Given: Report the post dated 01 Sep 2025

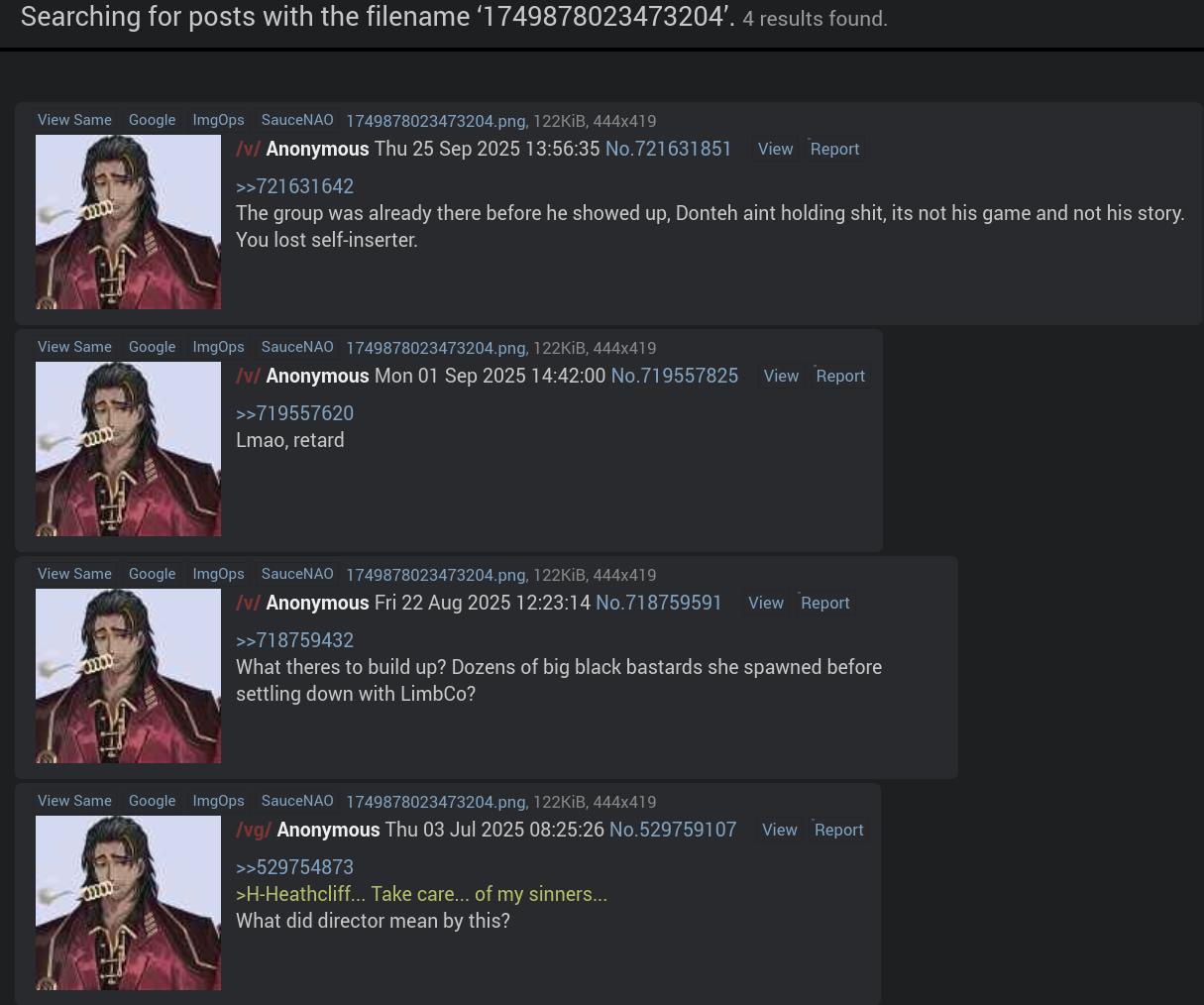Looking at the screenshot, I should click(840, 376).
